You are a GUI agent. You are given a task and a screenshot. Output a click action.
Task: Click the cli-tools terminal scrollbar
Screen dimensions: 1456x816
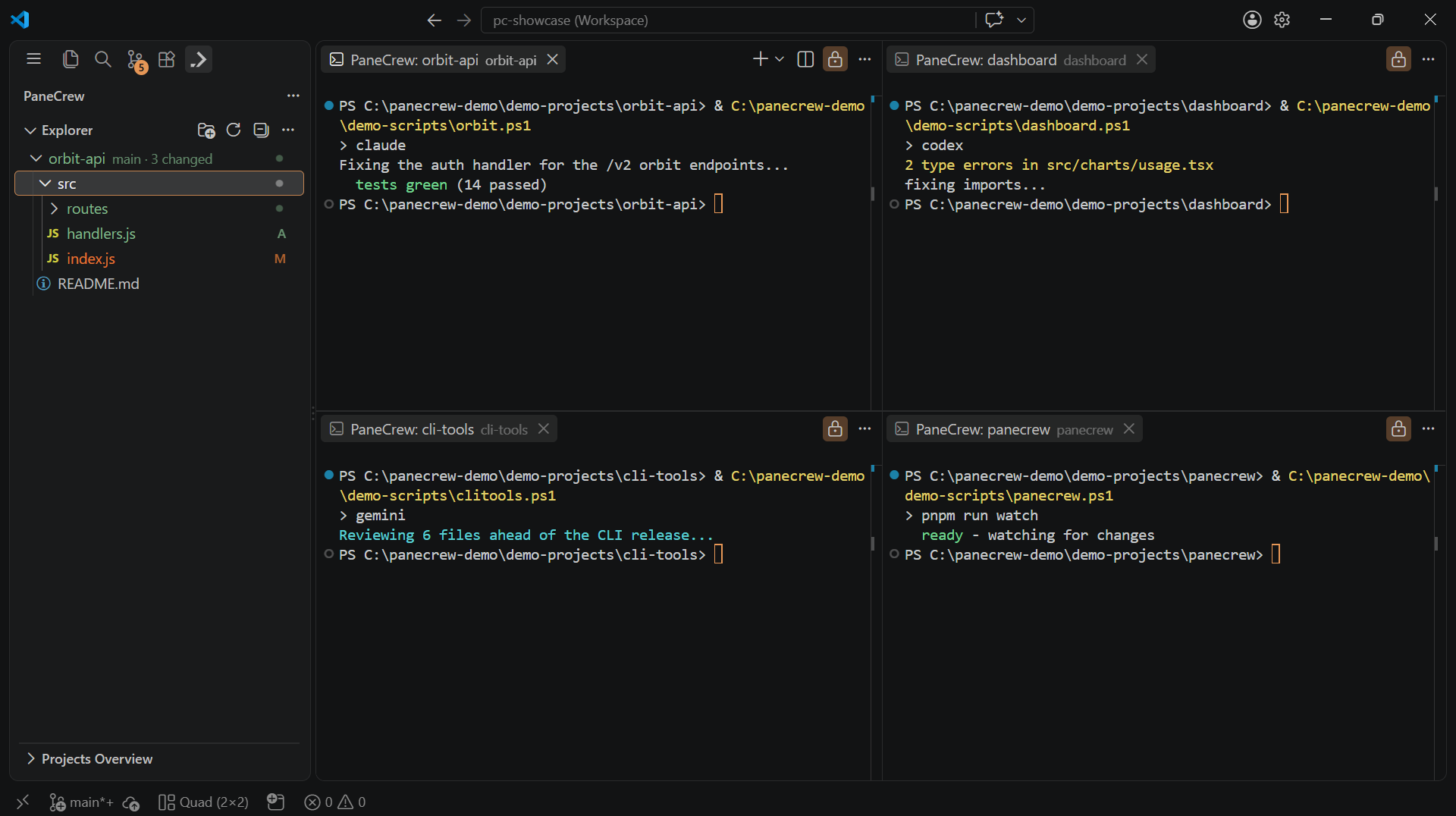coord(873,544)
